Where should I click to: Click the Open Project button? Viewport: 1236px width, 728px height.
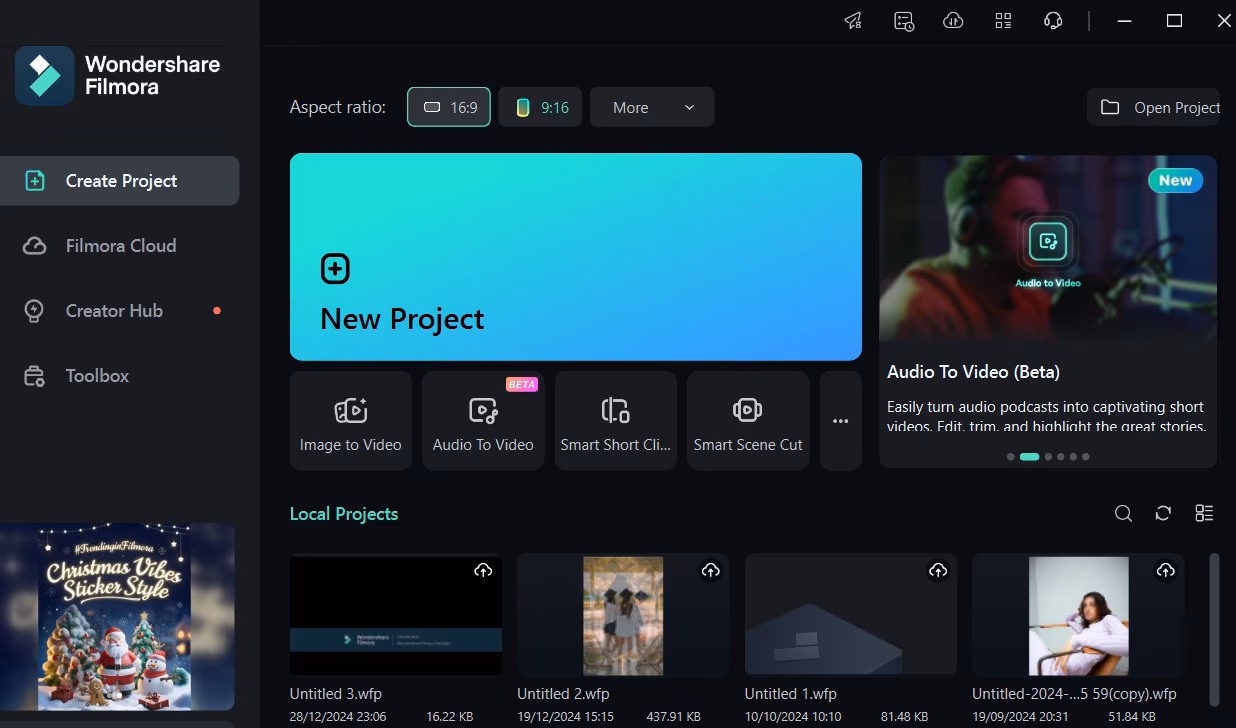pos(1154,107)
